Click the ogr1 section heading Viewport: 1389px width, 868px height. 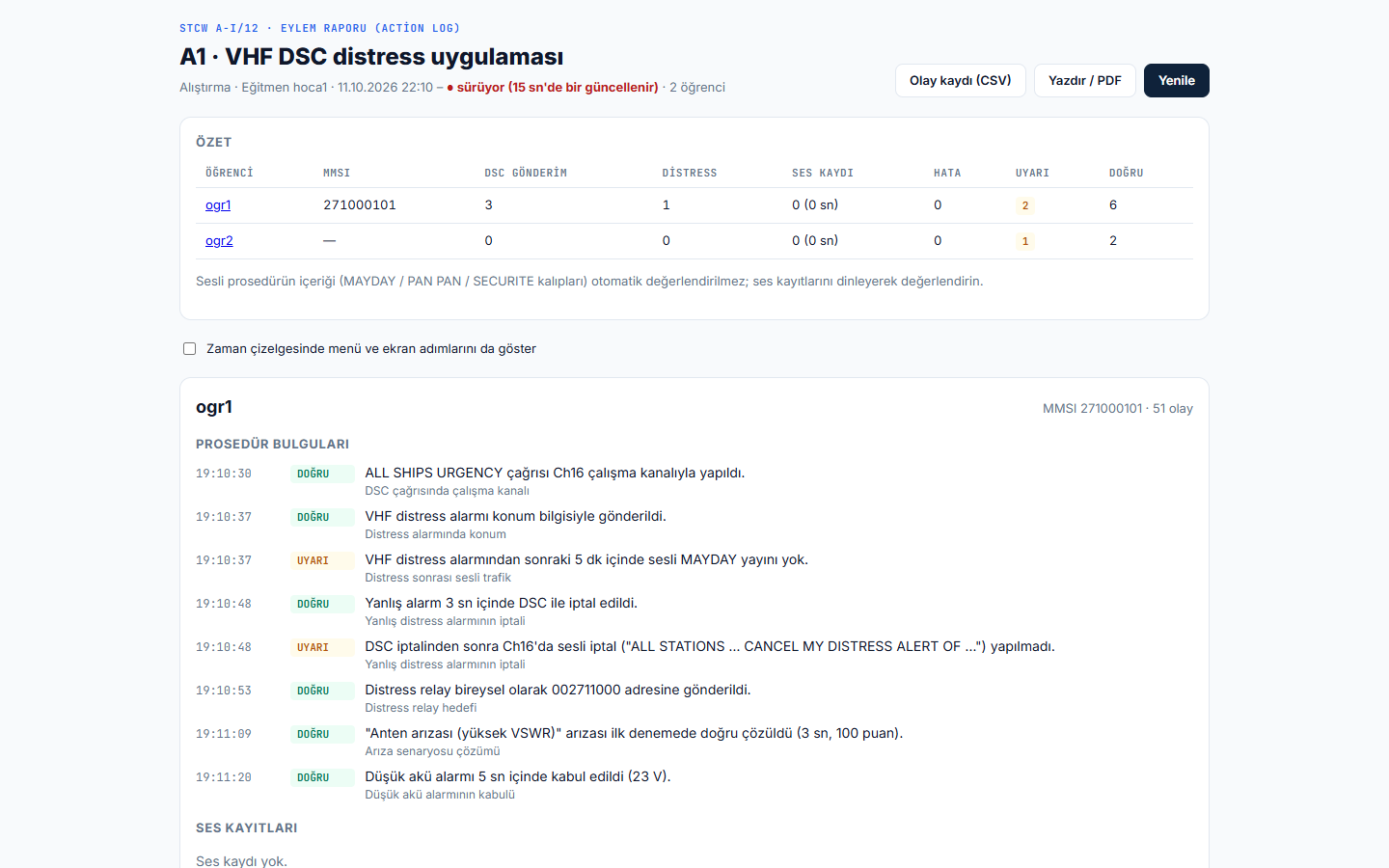tap(214, 407)
